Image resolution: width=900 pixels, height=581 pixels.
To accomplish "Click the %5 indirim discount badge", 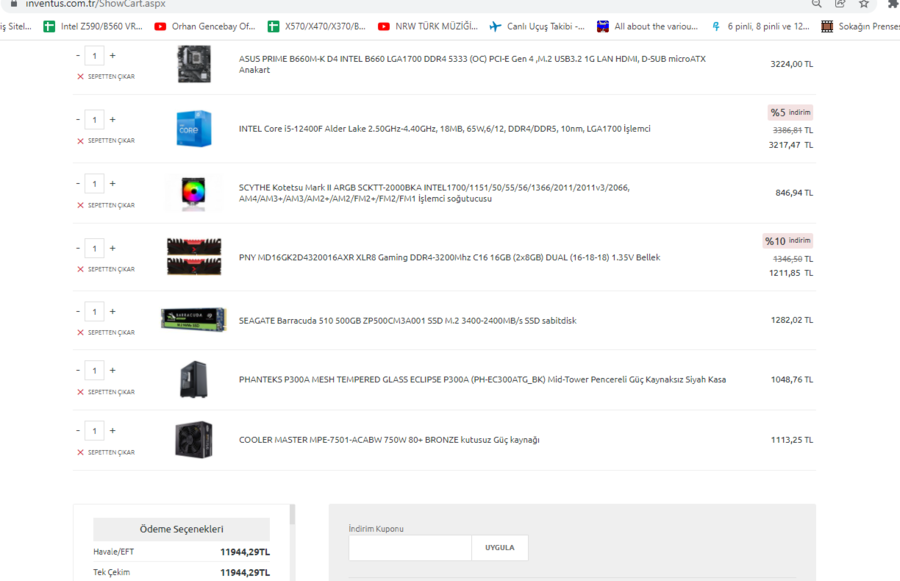I will coord(790,113).
